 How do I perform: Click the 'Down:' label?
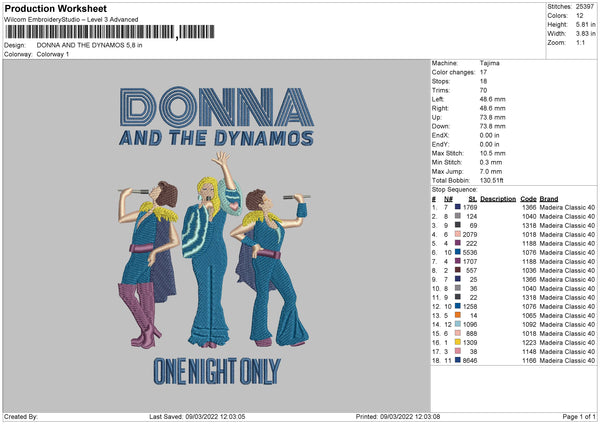(x=440, y=126)
